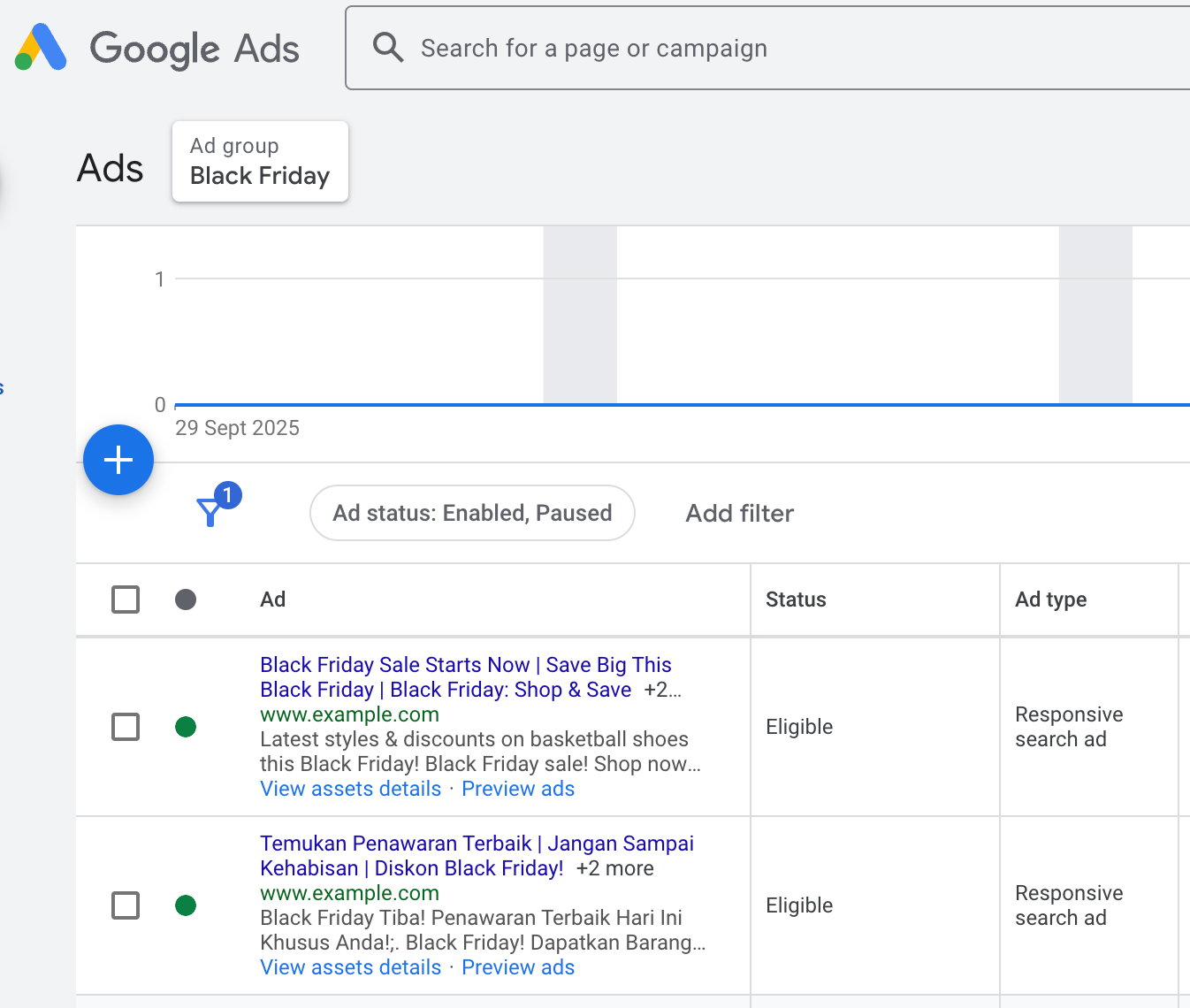Click View assets details for first ad
This screenshot has width=1190, height=1008.
(x=350, y=789)
